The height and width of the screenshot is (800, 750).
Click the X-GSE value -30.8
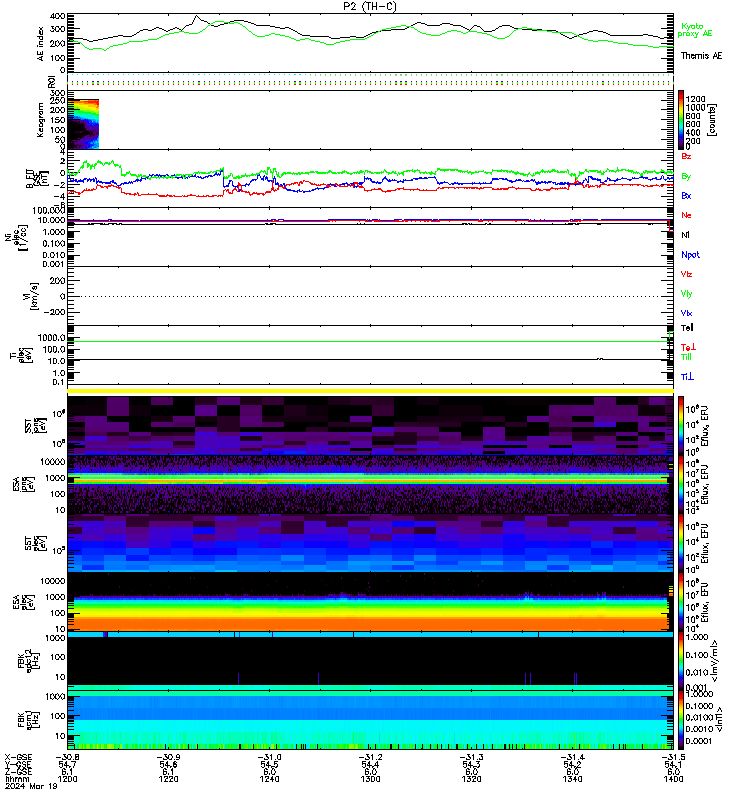tap(67, 758)
